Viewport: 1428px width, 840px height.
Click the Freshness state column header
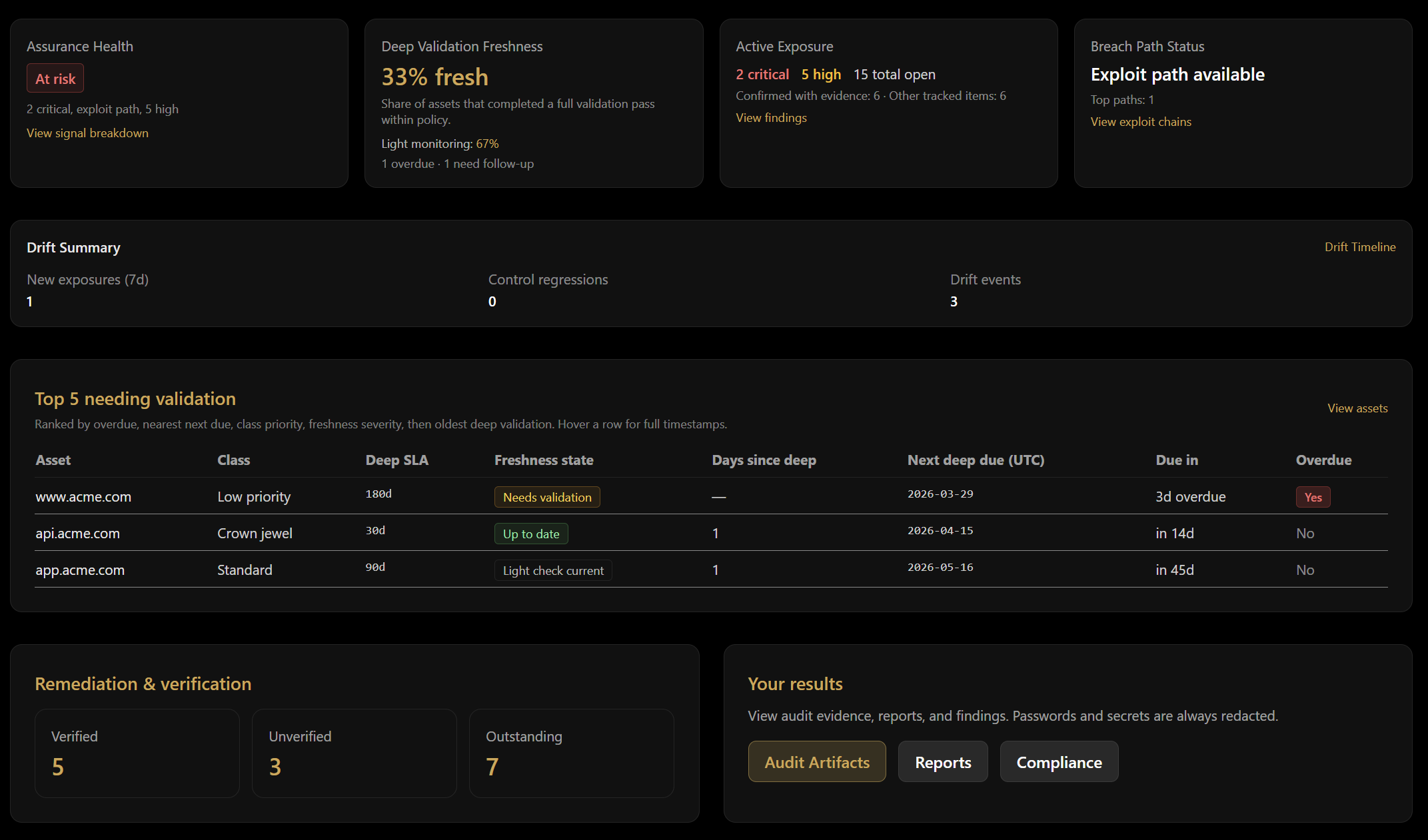tap(544, 460)
